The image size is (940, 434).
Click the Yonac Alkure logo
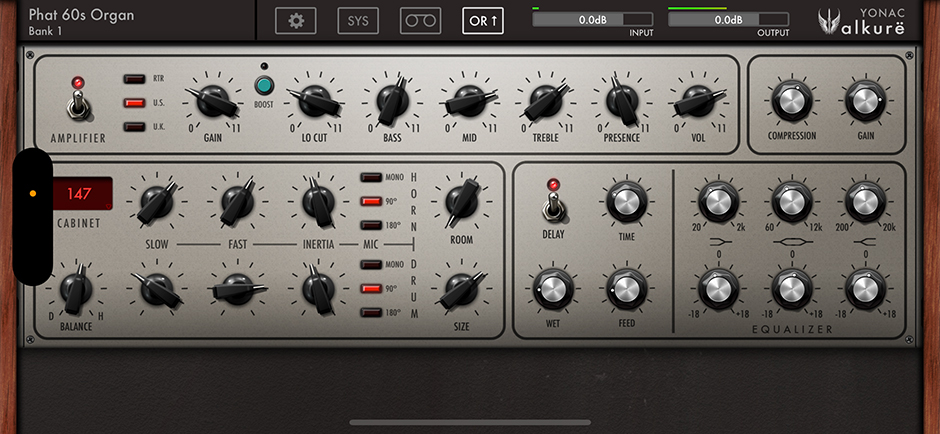tap(870, 21)
